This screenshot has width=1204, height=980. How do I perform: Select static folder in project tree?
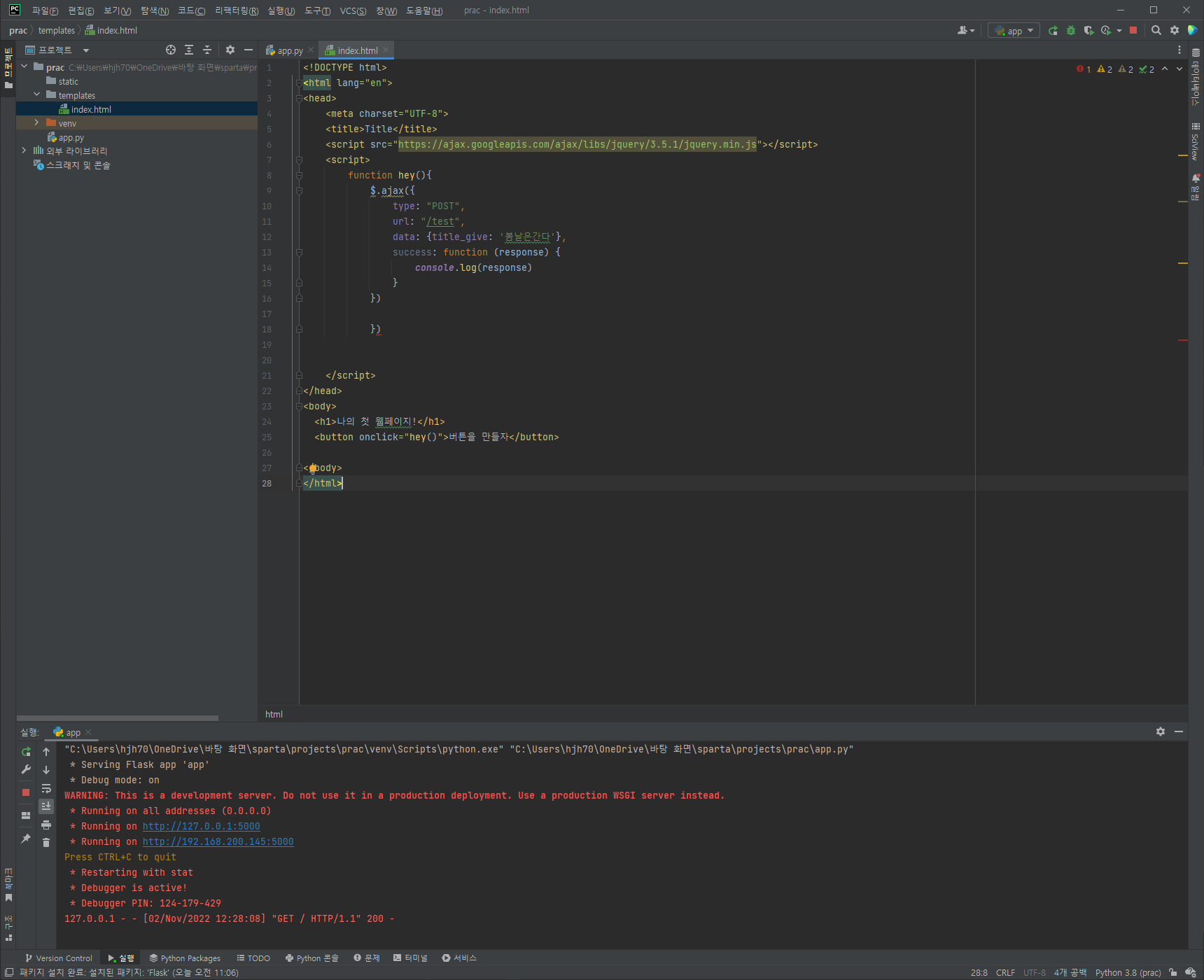pos(68,81)
